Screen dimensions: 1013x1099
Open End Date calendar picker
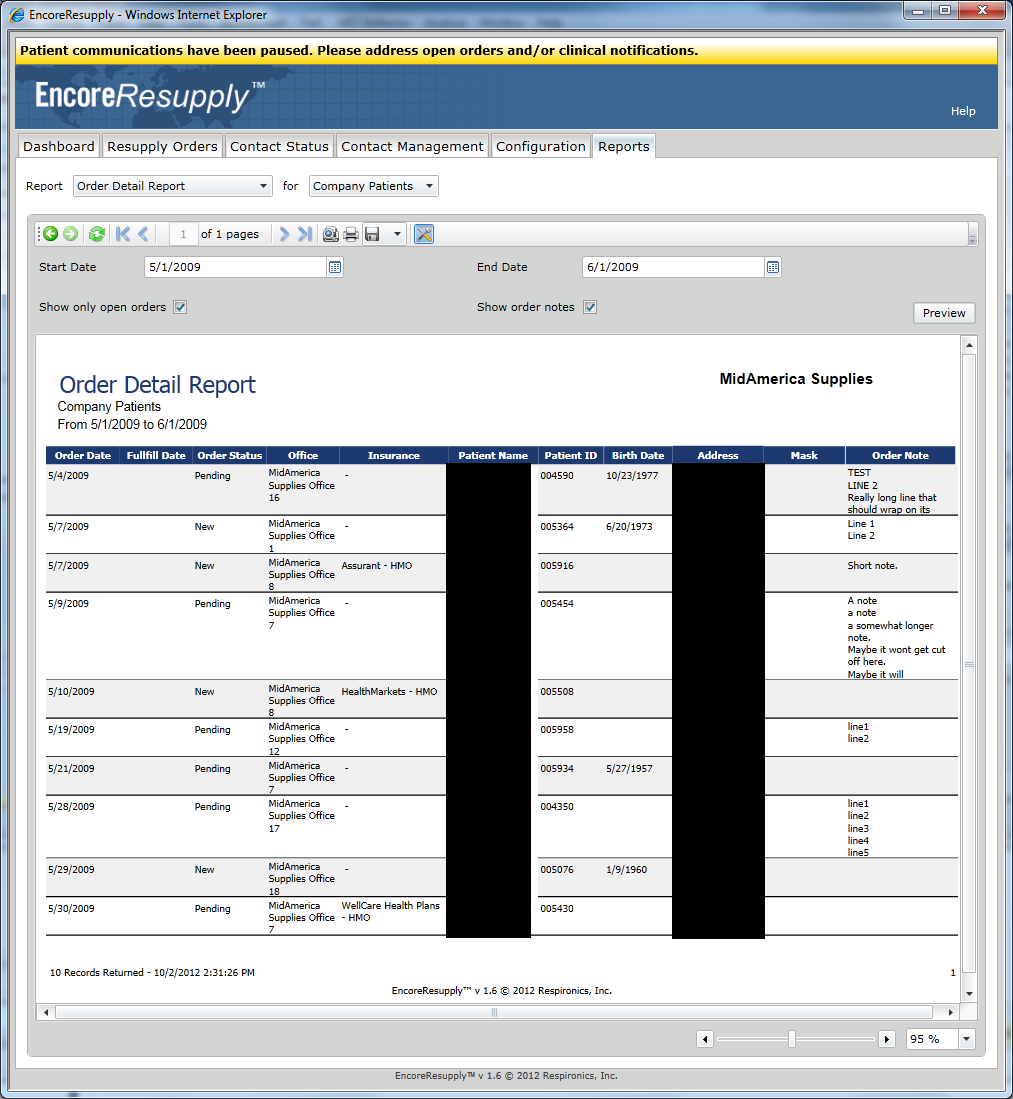click(x=773, y=267)
